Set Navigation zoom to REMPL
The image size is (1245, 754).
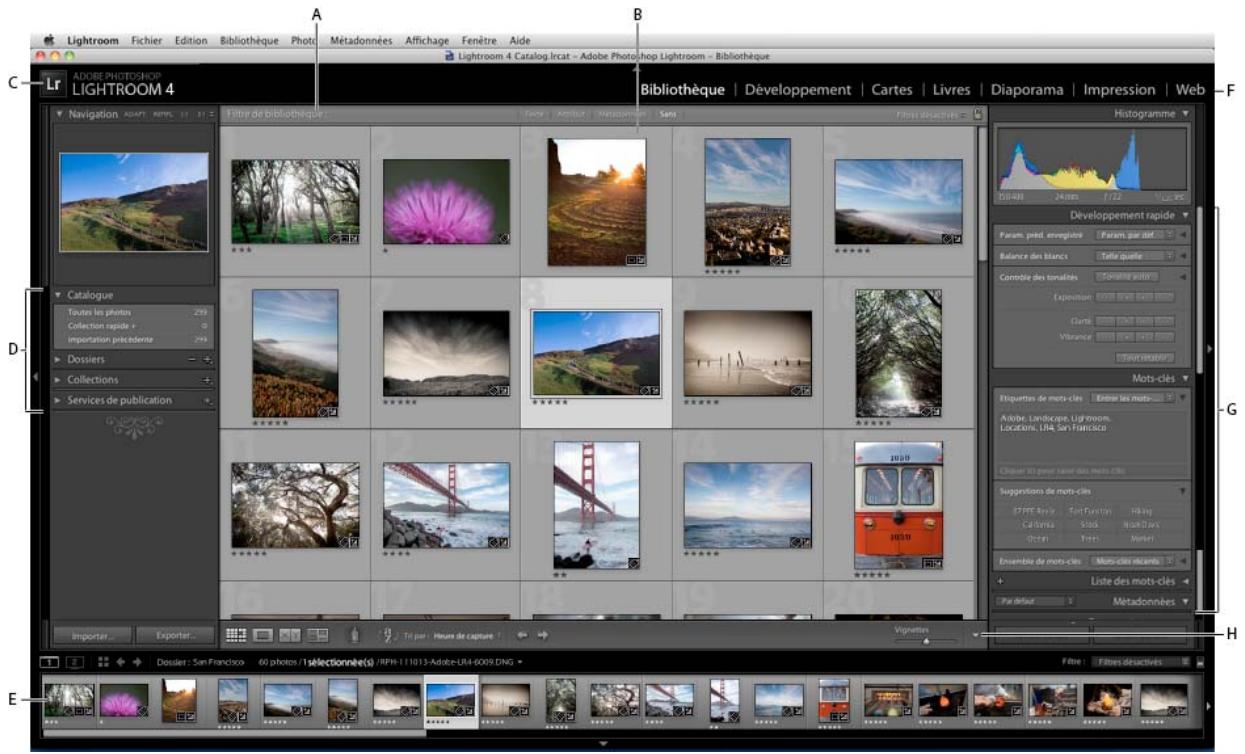point(162,115)
